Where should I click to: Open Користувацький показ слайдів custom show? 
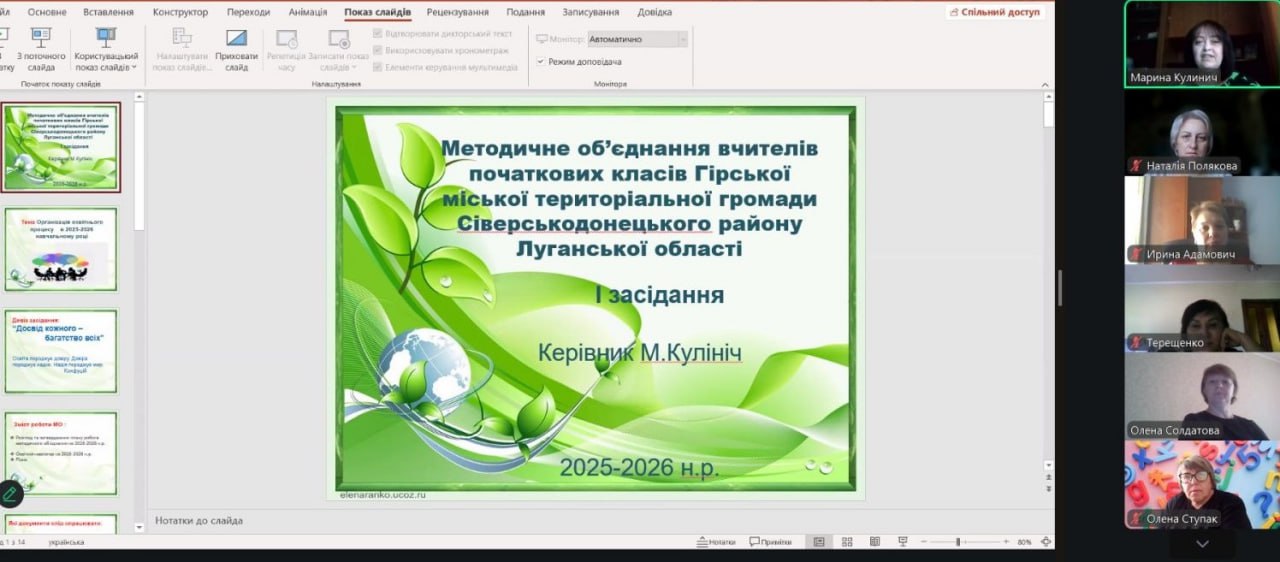point(106,48)
